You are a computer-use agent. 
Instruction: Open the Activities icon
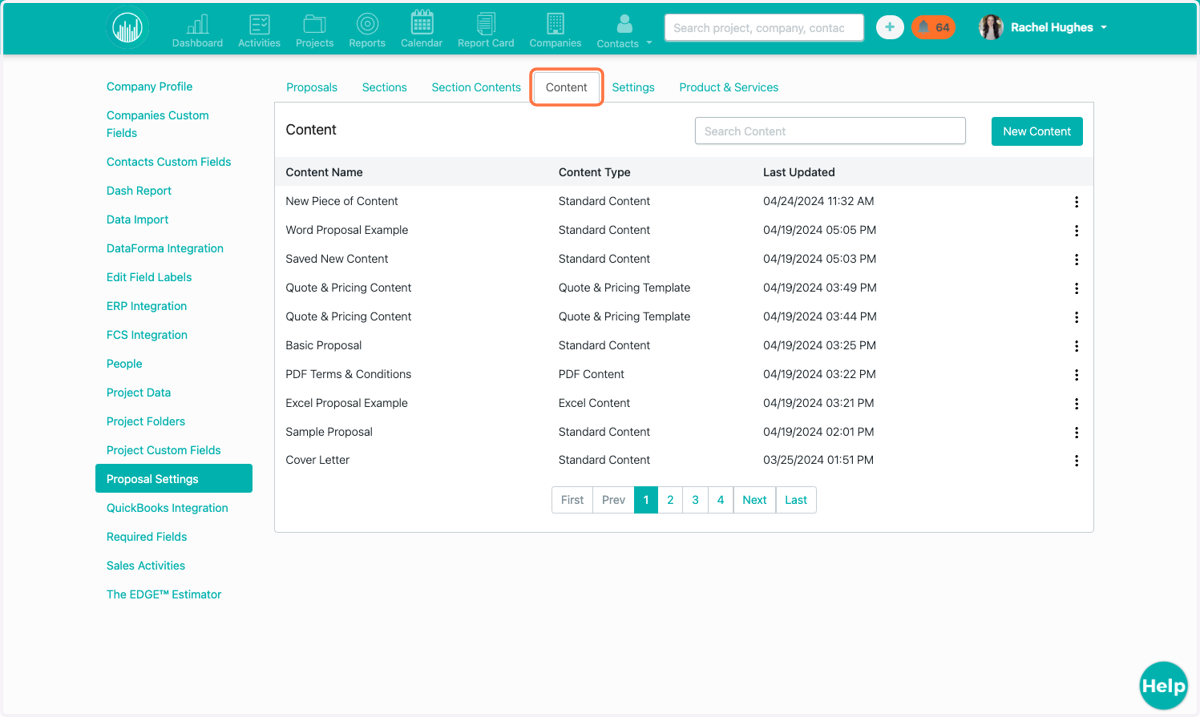tap(259, 30)
